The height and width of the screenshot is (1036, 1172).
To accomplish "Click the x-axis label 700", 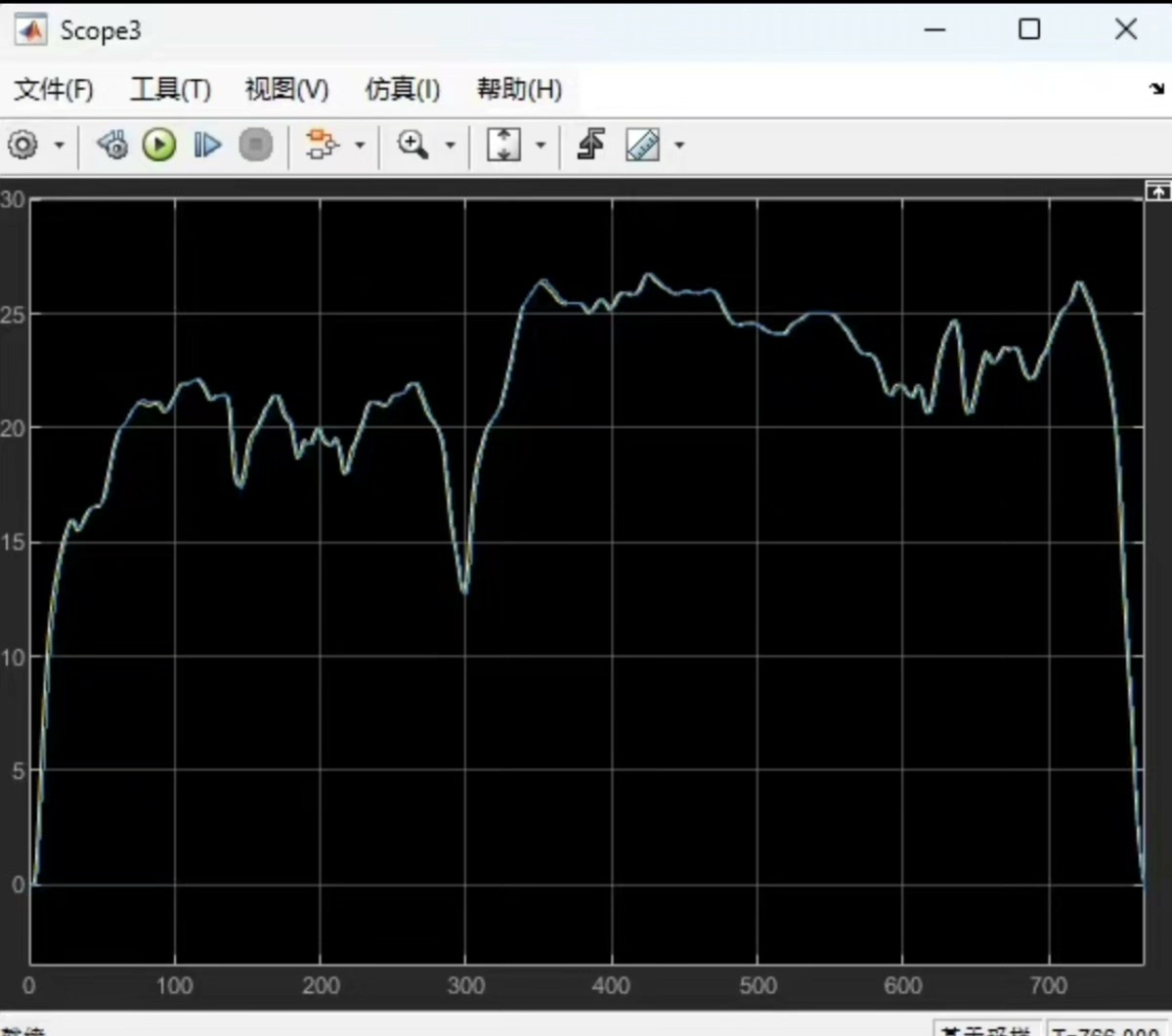I will click(x=1048, y=986).
